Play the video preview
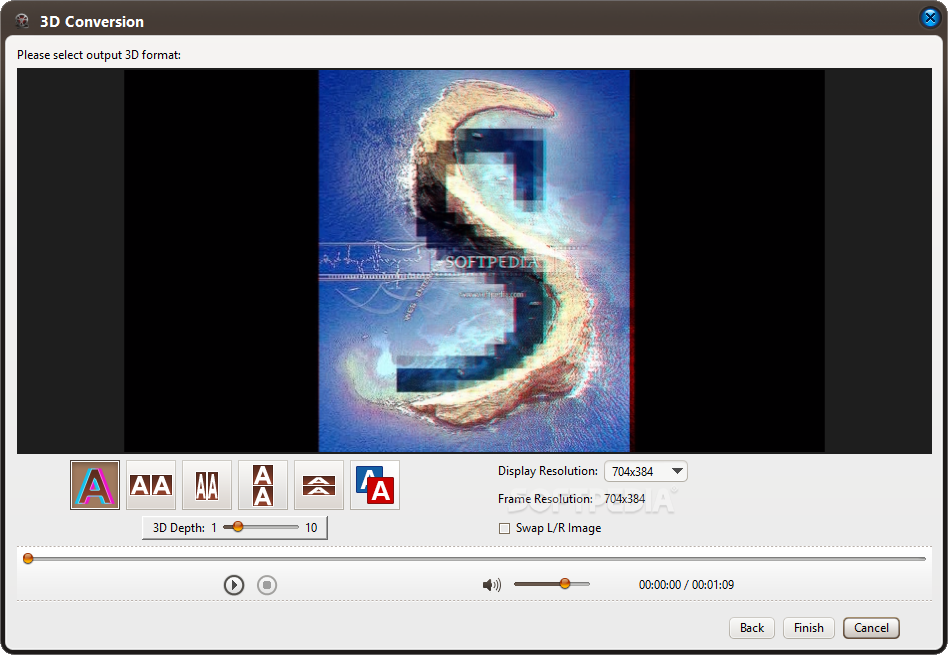The height and width of the screenshot is (655, 948). (234, 585)
